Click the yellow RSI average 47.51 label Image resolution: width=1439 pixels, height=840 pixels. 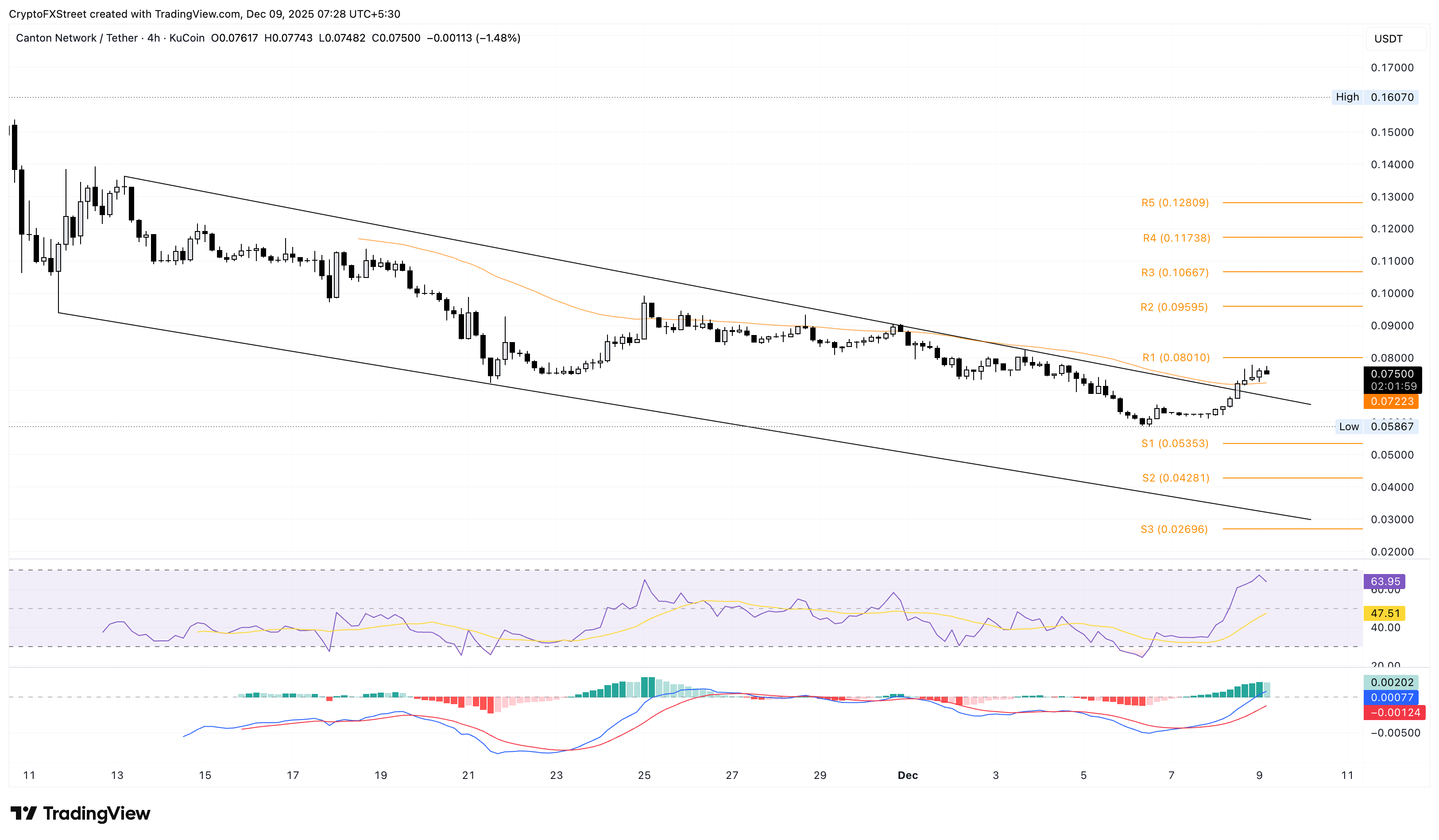tap(1383, 613)
